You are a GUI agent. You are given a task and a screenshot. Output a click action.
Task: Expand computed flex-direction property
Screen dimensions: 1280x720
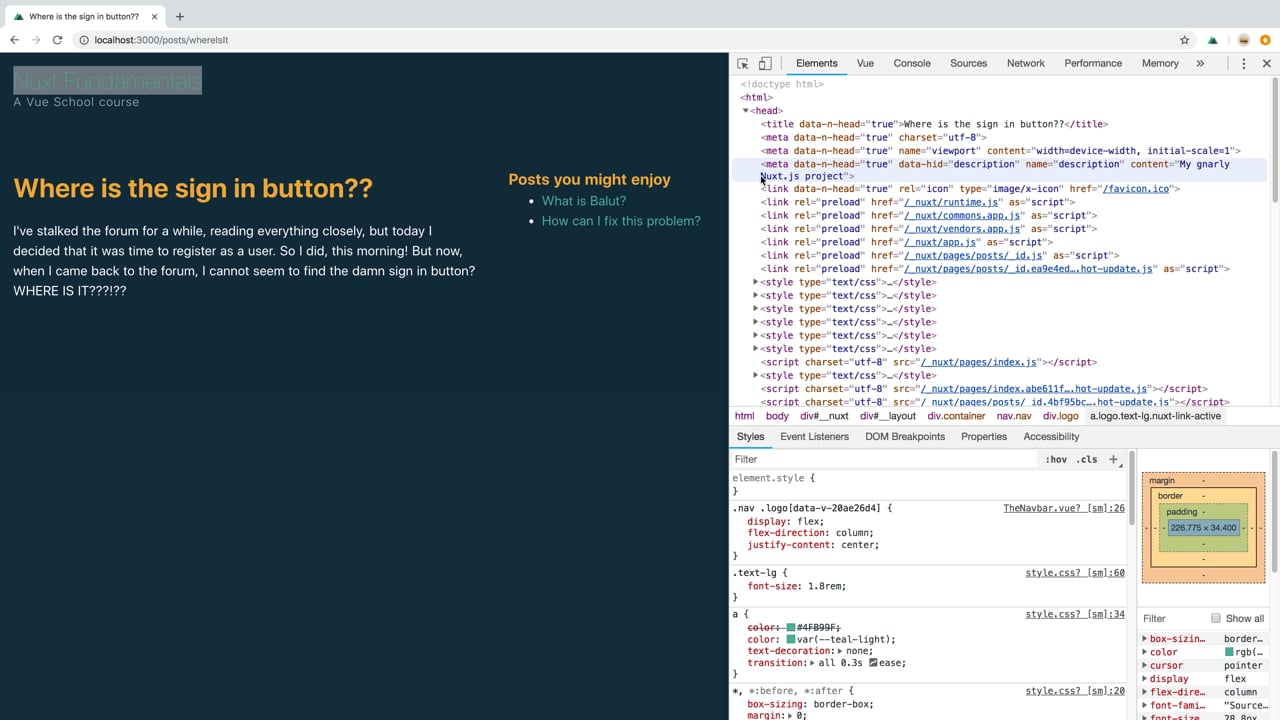pos(1145,692)
